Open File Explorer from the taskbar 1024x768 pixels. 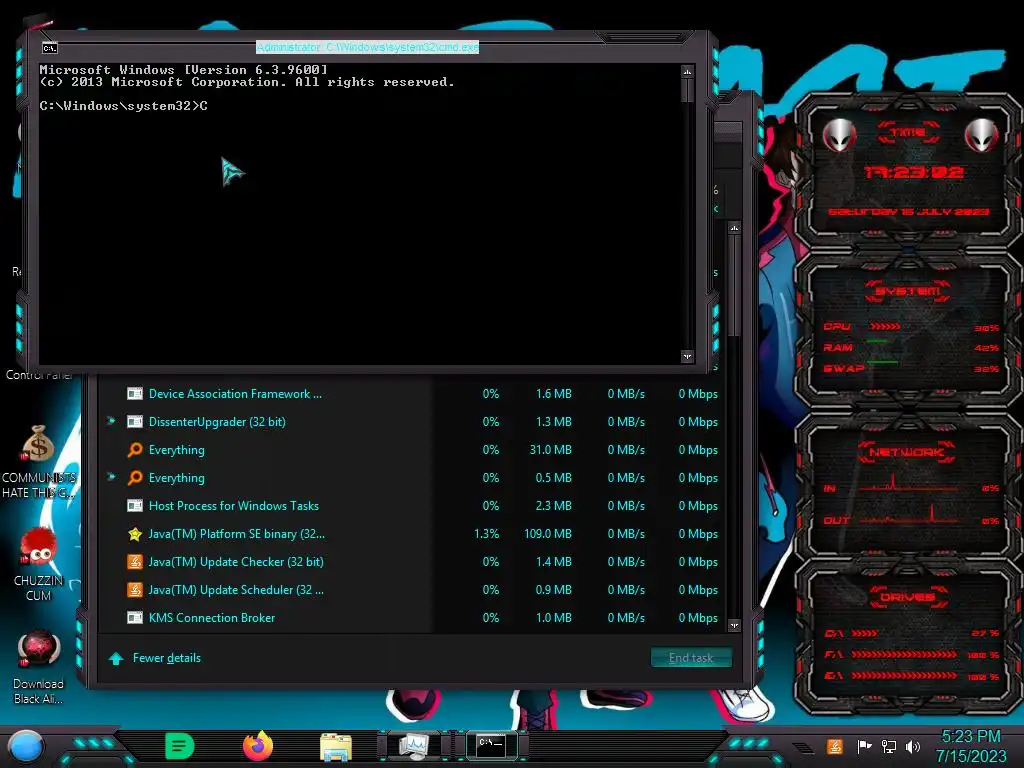pyautogui.click(x=336, y=746)
